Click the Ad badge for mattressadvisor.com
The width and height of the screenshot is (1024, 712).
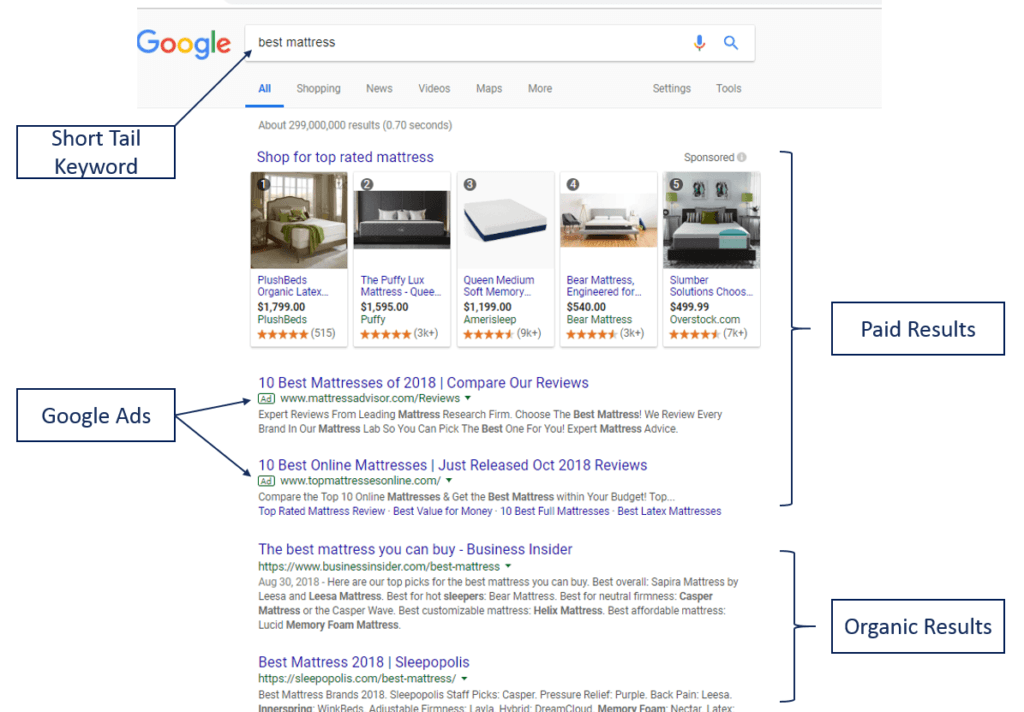266,398
